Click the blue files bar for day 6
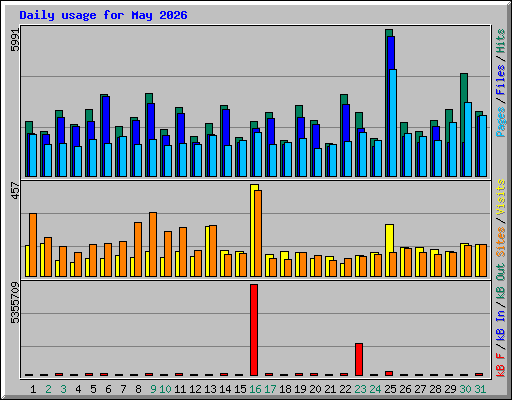The image size is (512, 400). click(x=106, y=120)
